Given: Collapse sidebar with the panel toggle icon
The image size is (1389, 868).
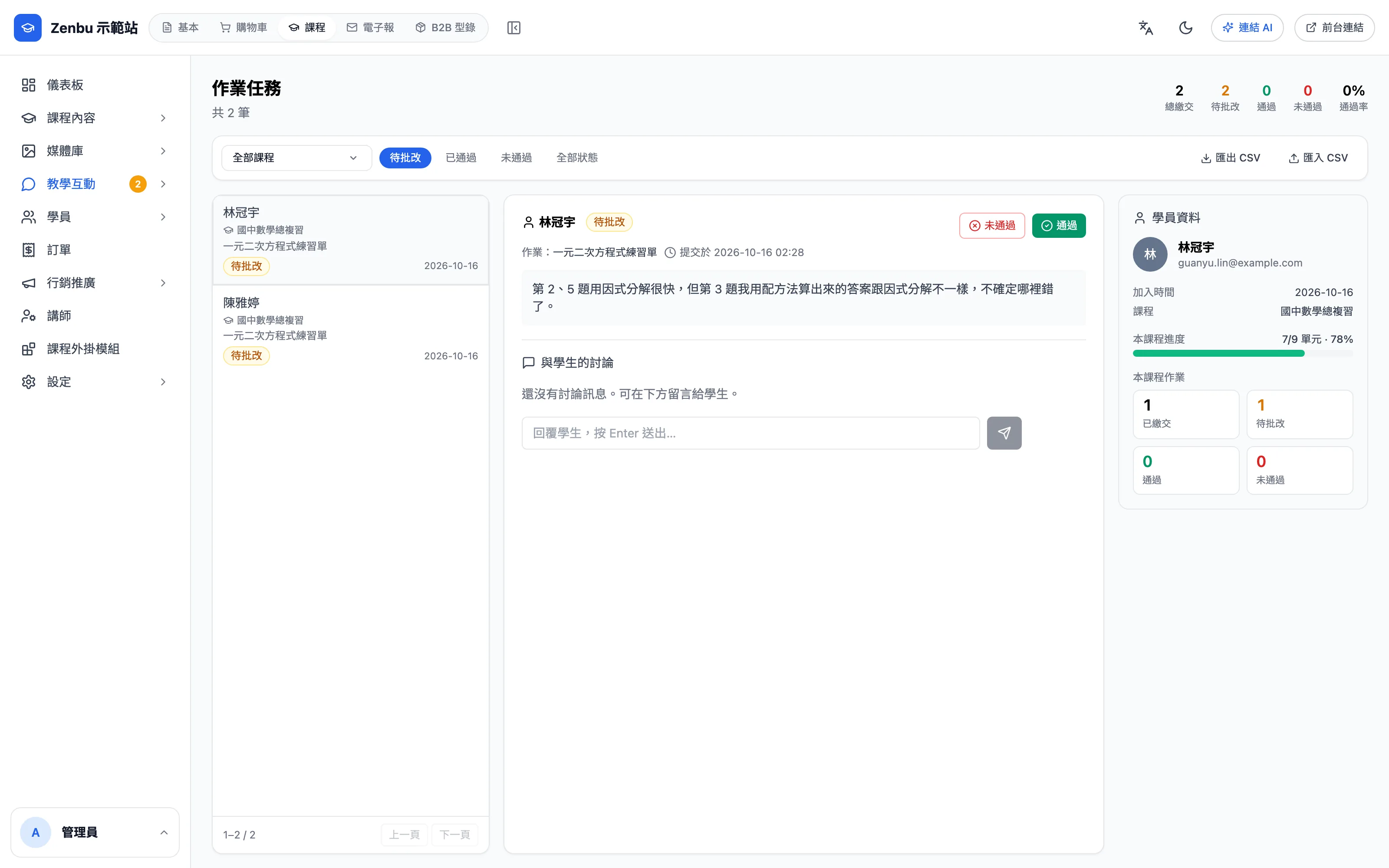Looking at the screenshot, I should pos(513,27).
